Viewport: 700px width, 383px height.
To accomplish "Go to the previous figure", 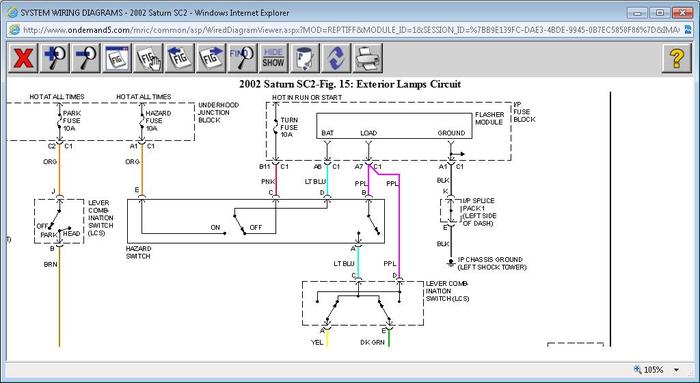I will [179, 58].
